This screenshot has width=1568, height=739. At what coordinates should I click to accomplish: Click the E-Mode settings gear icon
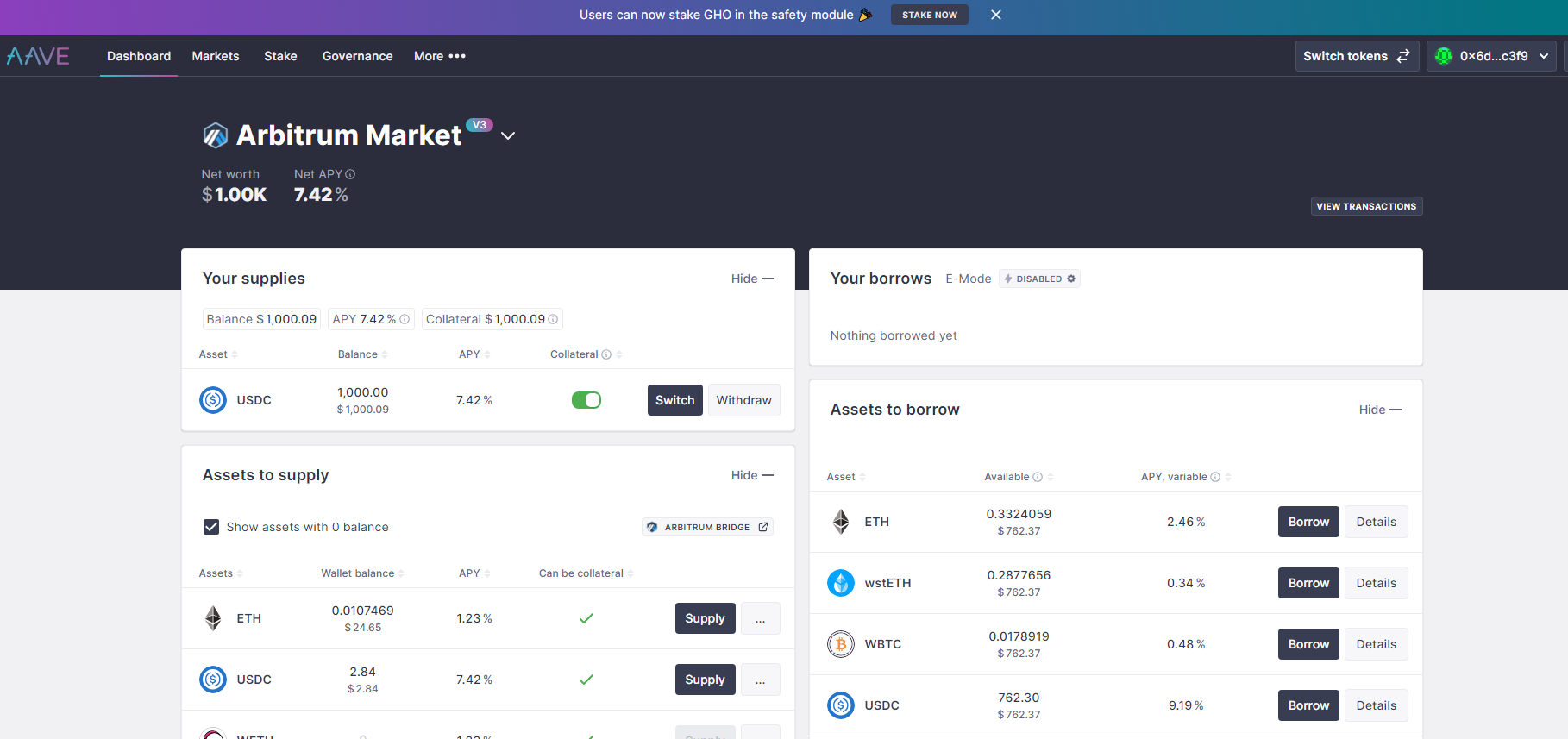1071,279
